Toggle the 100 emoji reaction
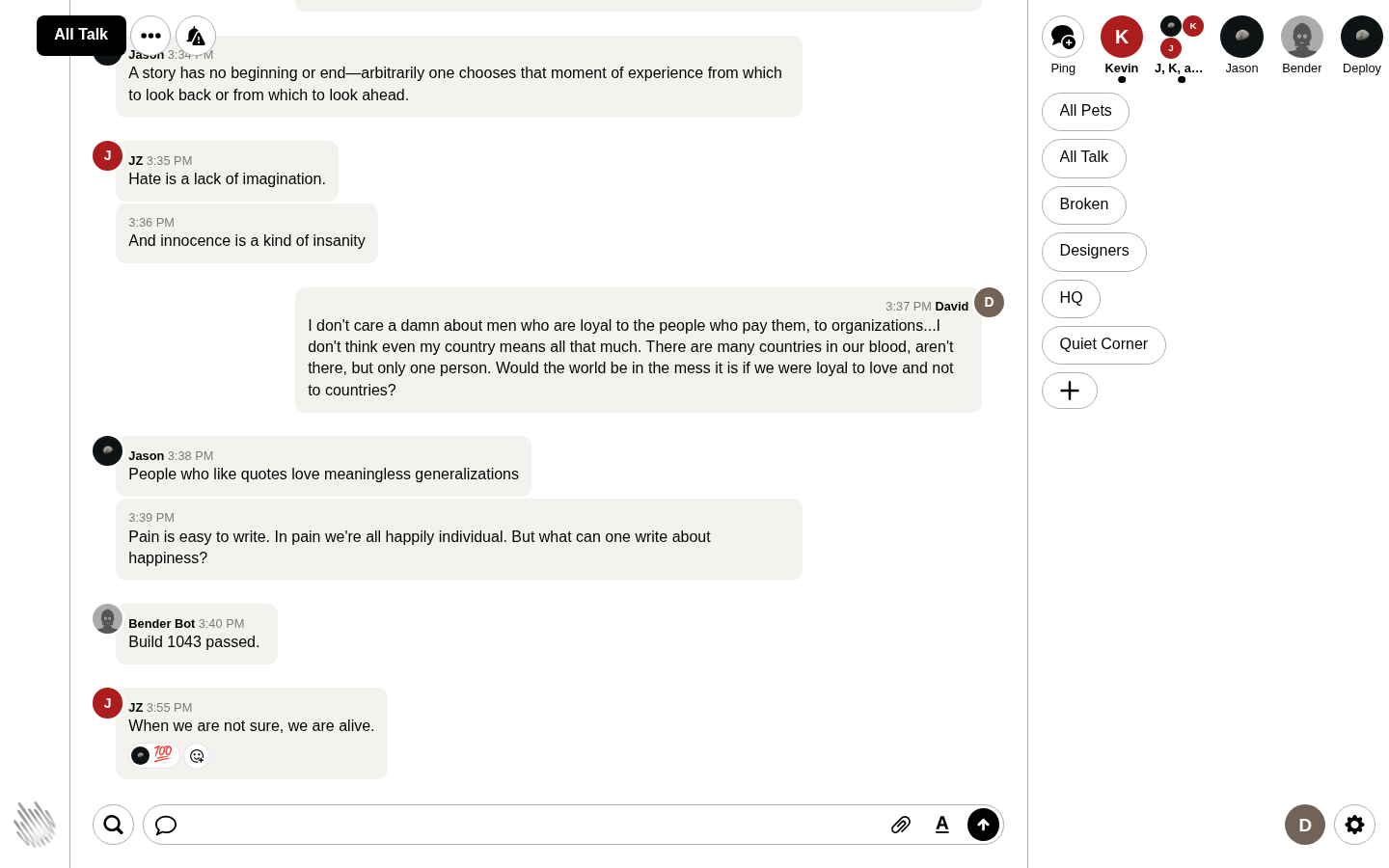The image size is (1389, 868). coord(154,755)
